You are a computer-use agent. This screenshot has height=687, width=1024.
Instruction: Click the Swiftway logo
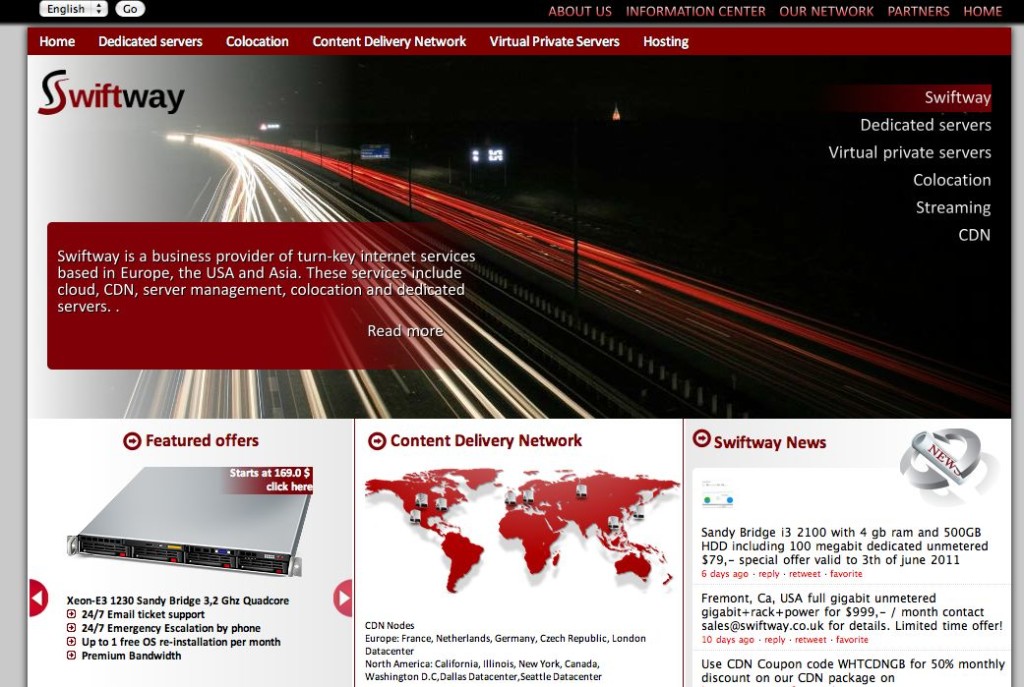coord(111,94)
